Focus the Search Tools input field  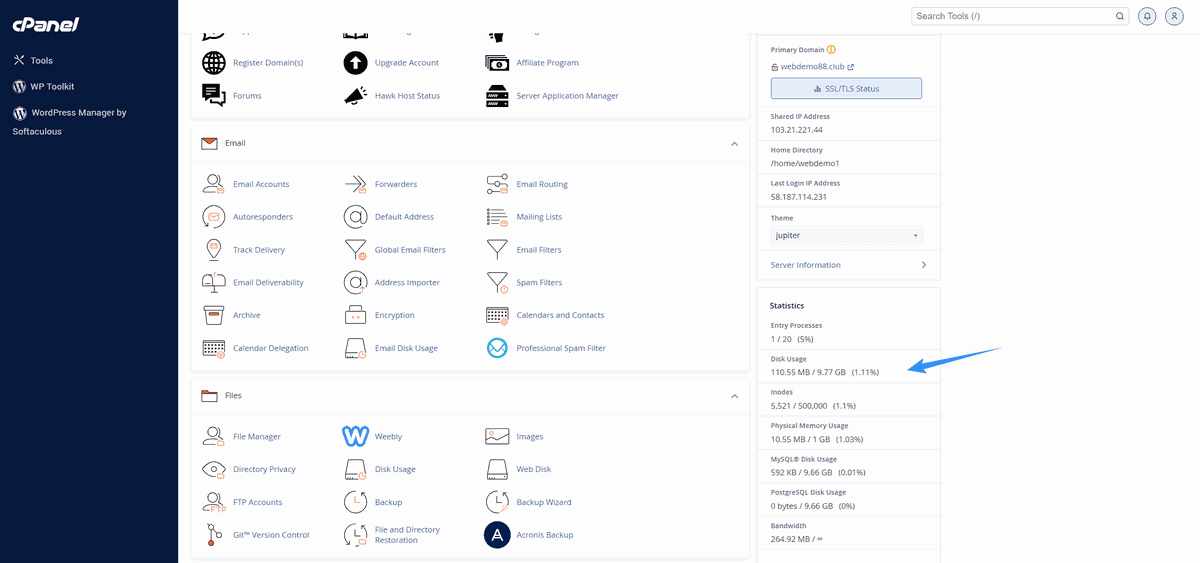[1012, 16]
